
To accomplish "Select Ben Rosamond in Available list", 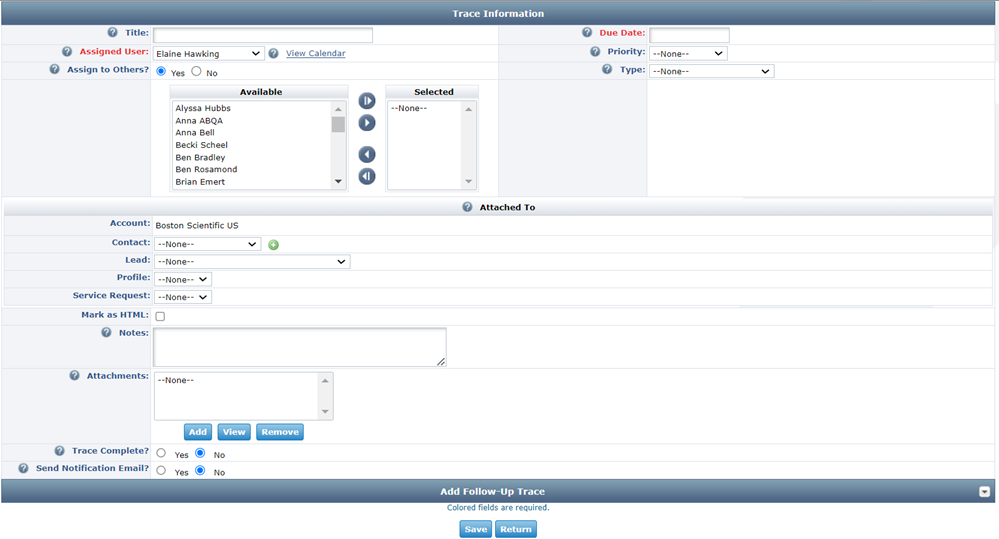I will coord(206,169).
